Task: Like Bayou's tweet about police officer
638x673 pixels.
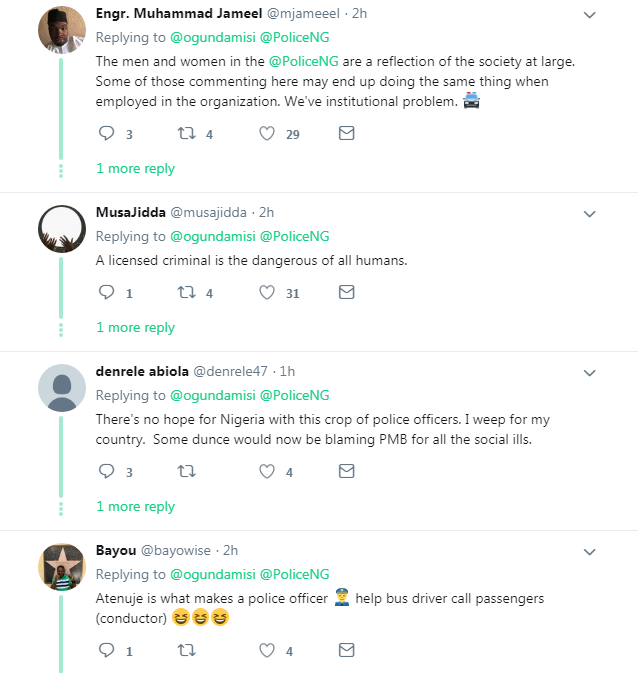Action: [267, 650]
